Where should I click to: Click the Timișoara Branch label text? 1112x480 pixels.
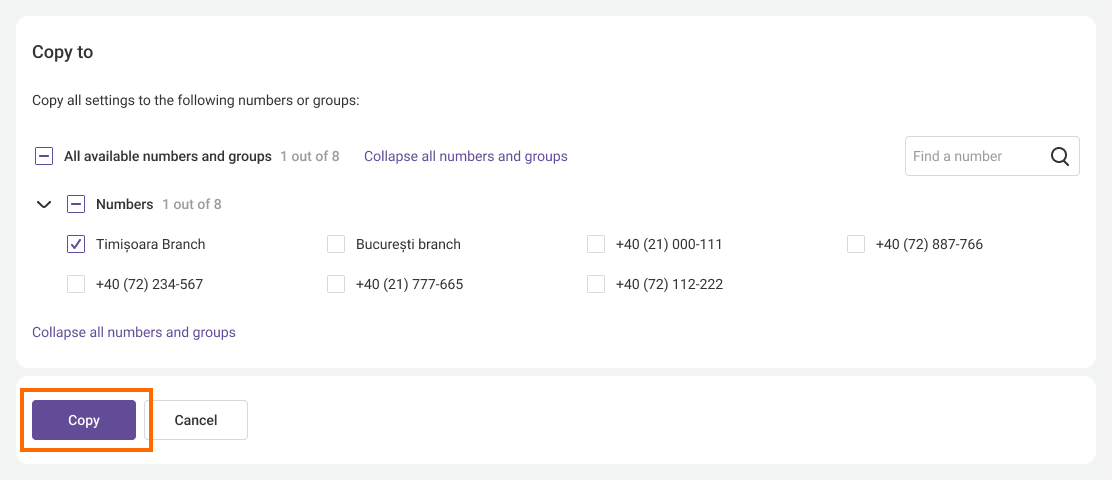click(150, 244)
